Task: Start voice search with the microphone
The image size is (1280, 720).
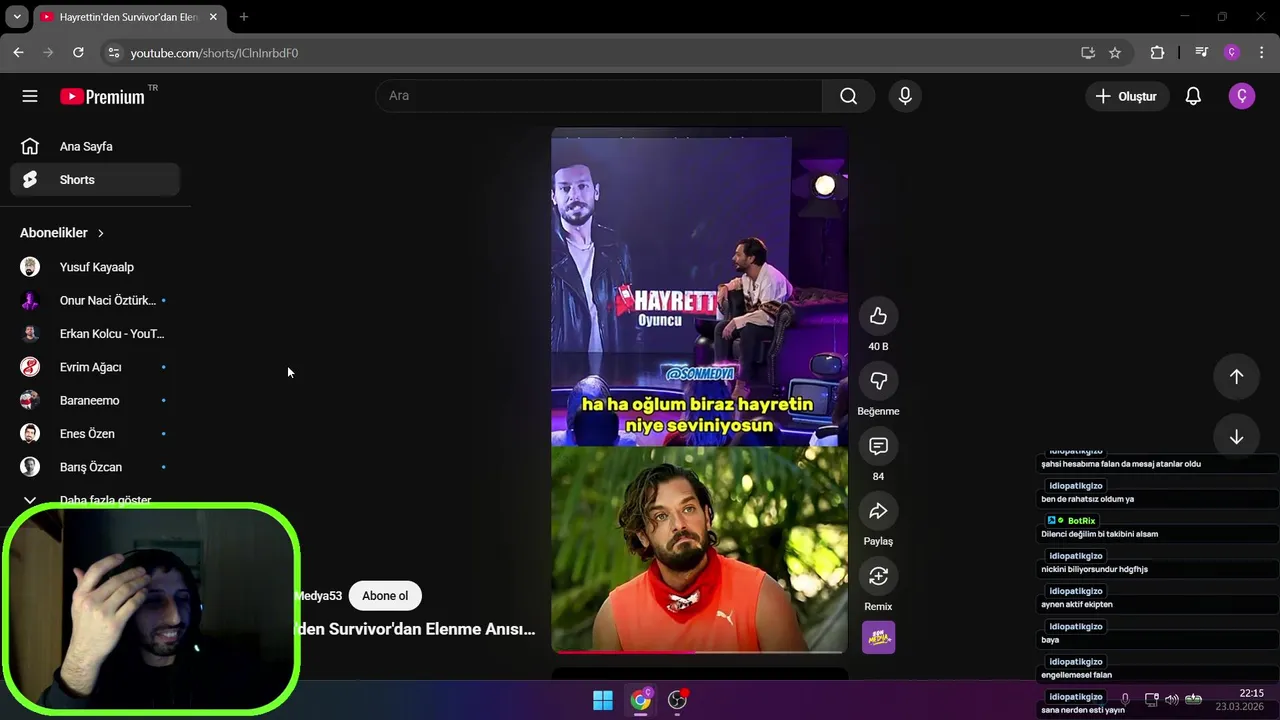Action: click(x=905, y=96)
